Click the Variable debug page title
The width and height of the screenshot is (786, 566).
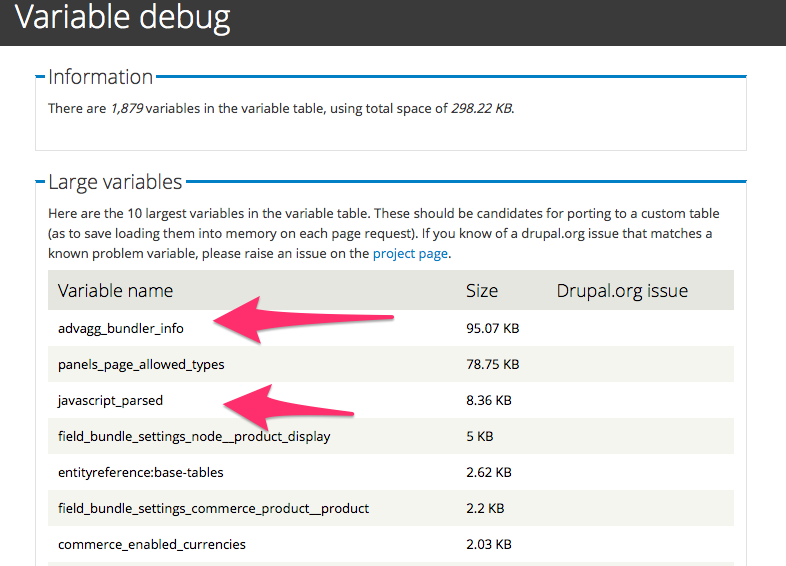[122, 18]
